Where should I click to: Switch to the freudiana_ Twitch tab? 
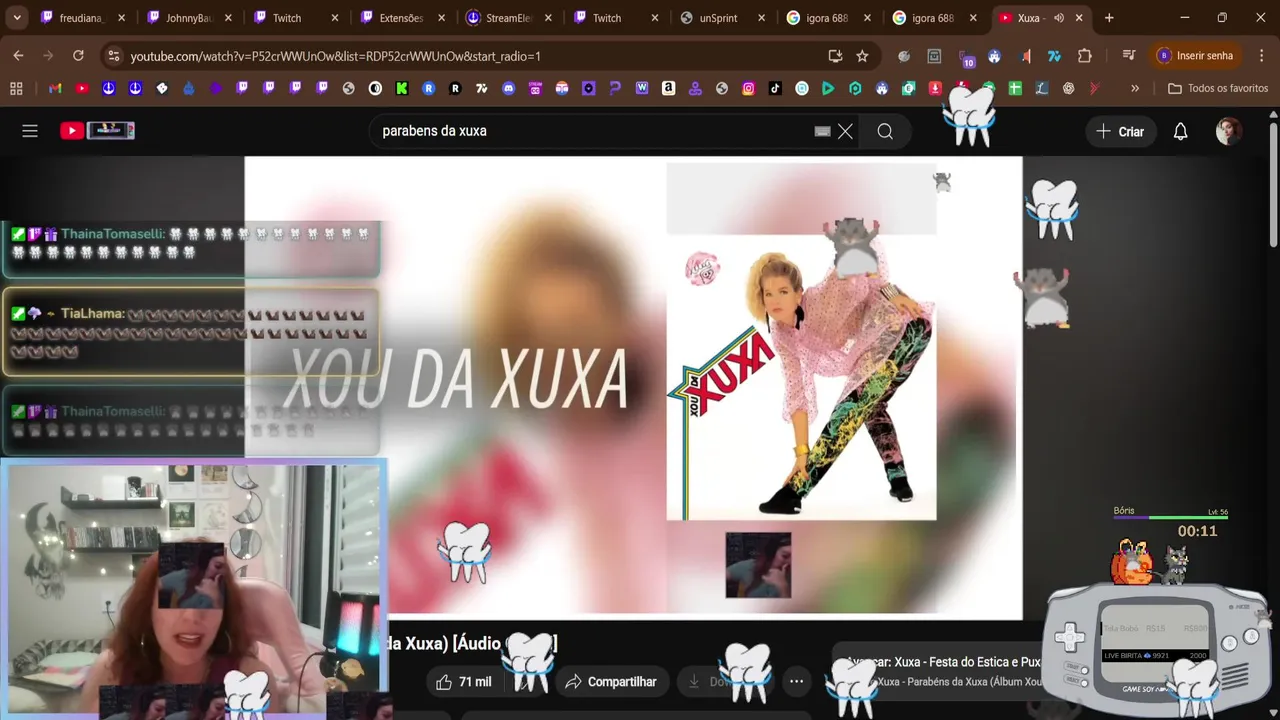[x=83, y=18]
